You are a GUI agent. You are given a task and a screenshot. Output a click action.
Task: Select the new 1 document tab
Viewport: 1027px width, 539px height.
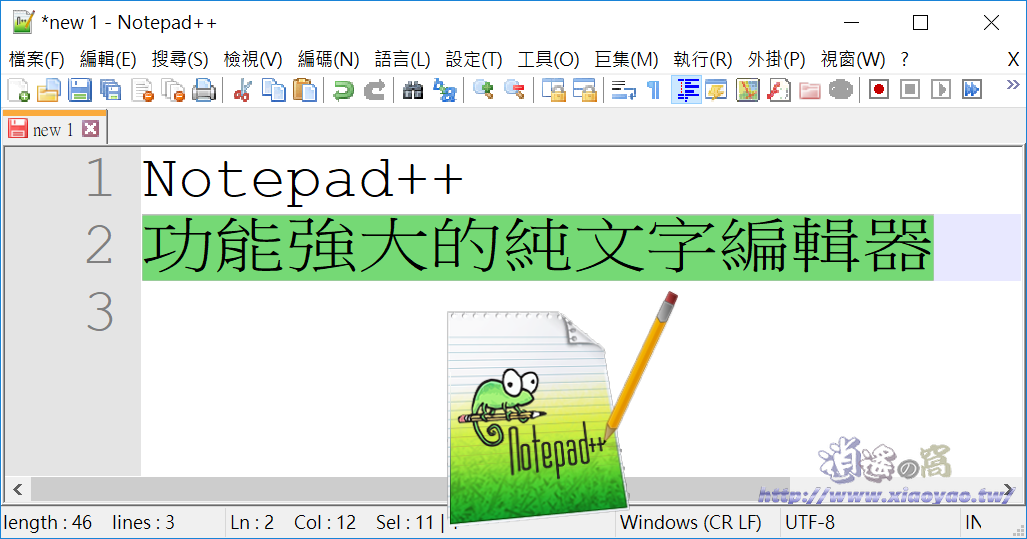(x=54, y=129)
